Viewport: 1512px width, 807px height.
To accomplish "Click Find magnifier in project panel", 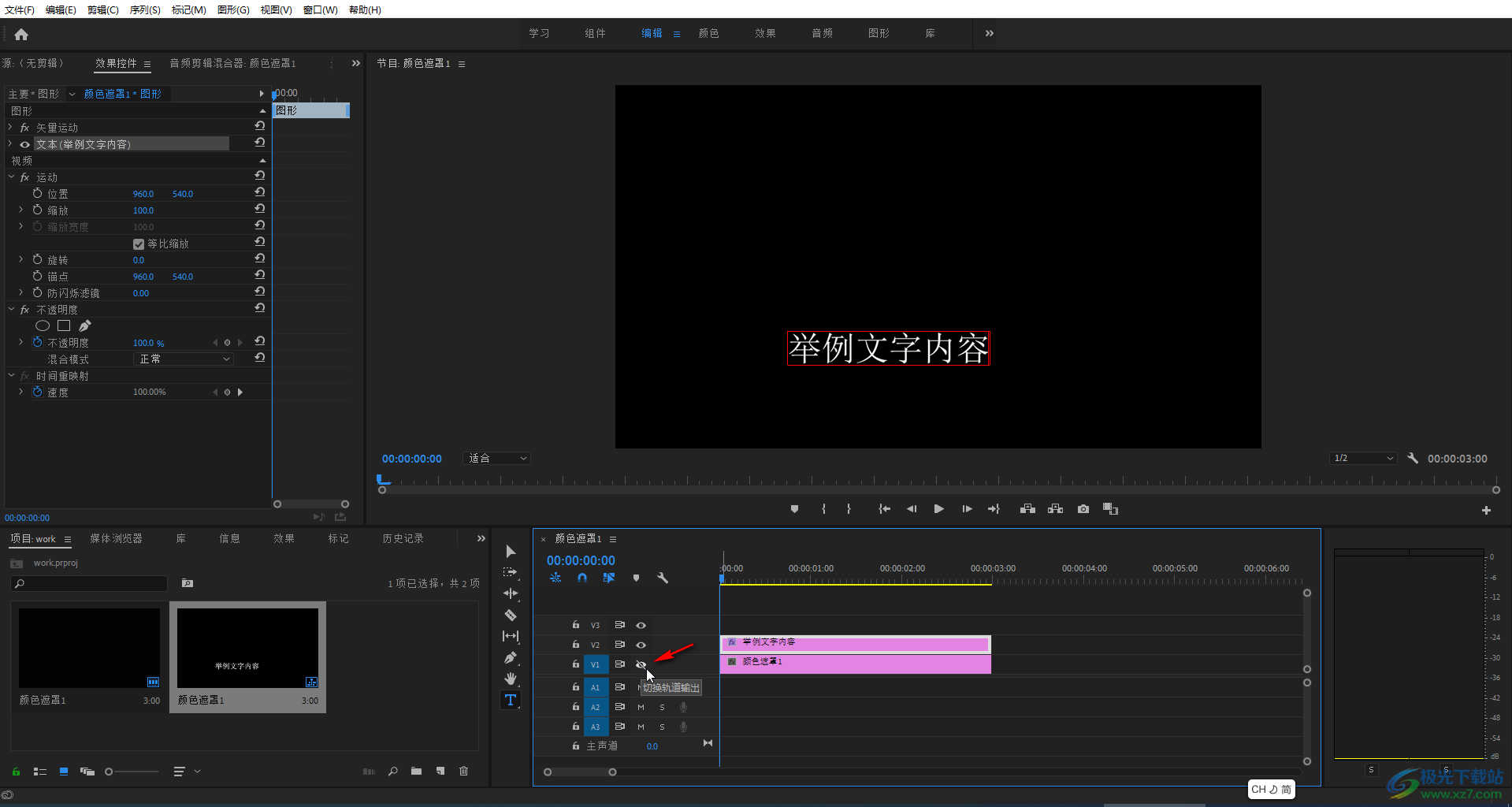I will (392, 771).
